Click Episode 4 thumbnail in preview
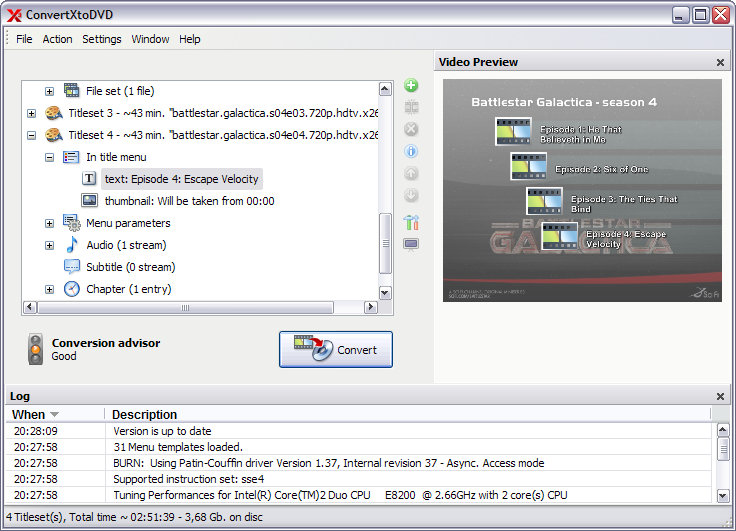 pos(560,236)
